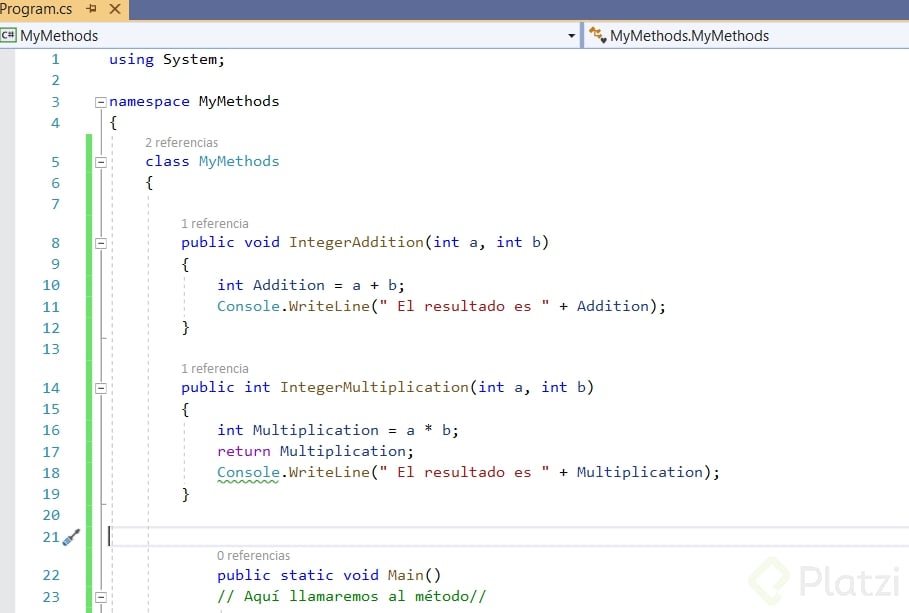Screen dimensions: 909x613
Task: Click WriteLine on line 11
Action: (329, 306)
